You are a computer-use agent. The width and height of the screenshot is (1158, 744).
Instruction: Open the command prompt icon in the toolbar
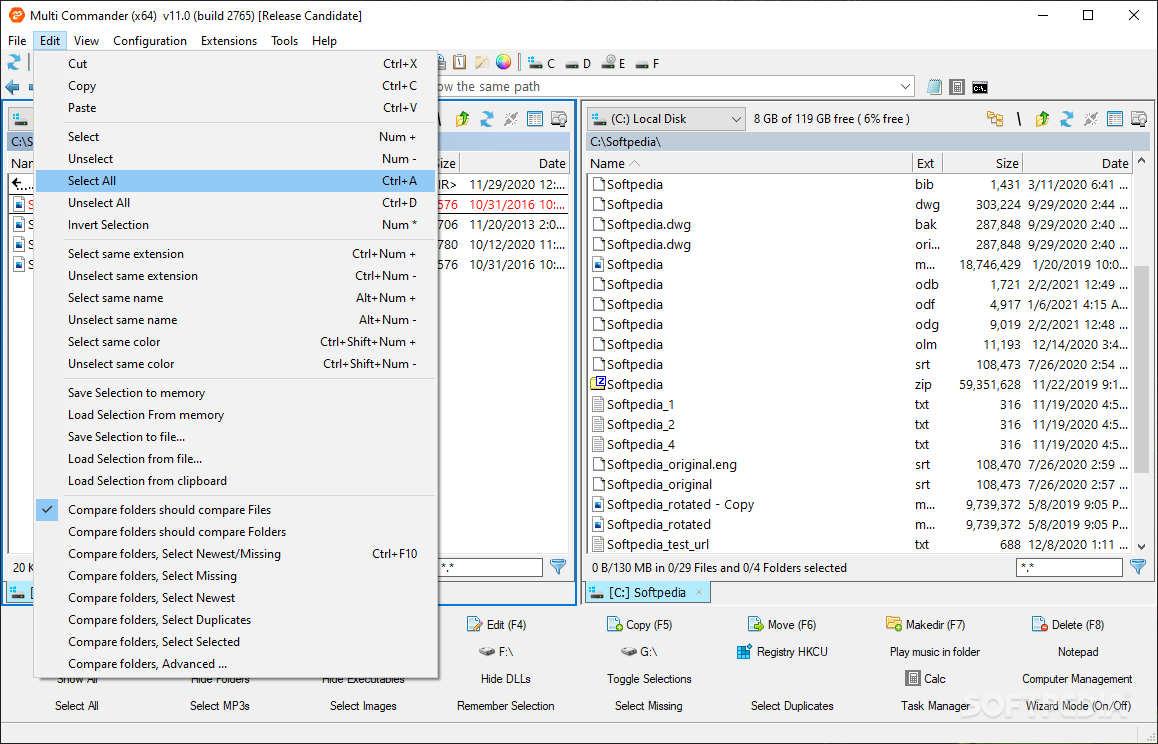point(980,88)
